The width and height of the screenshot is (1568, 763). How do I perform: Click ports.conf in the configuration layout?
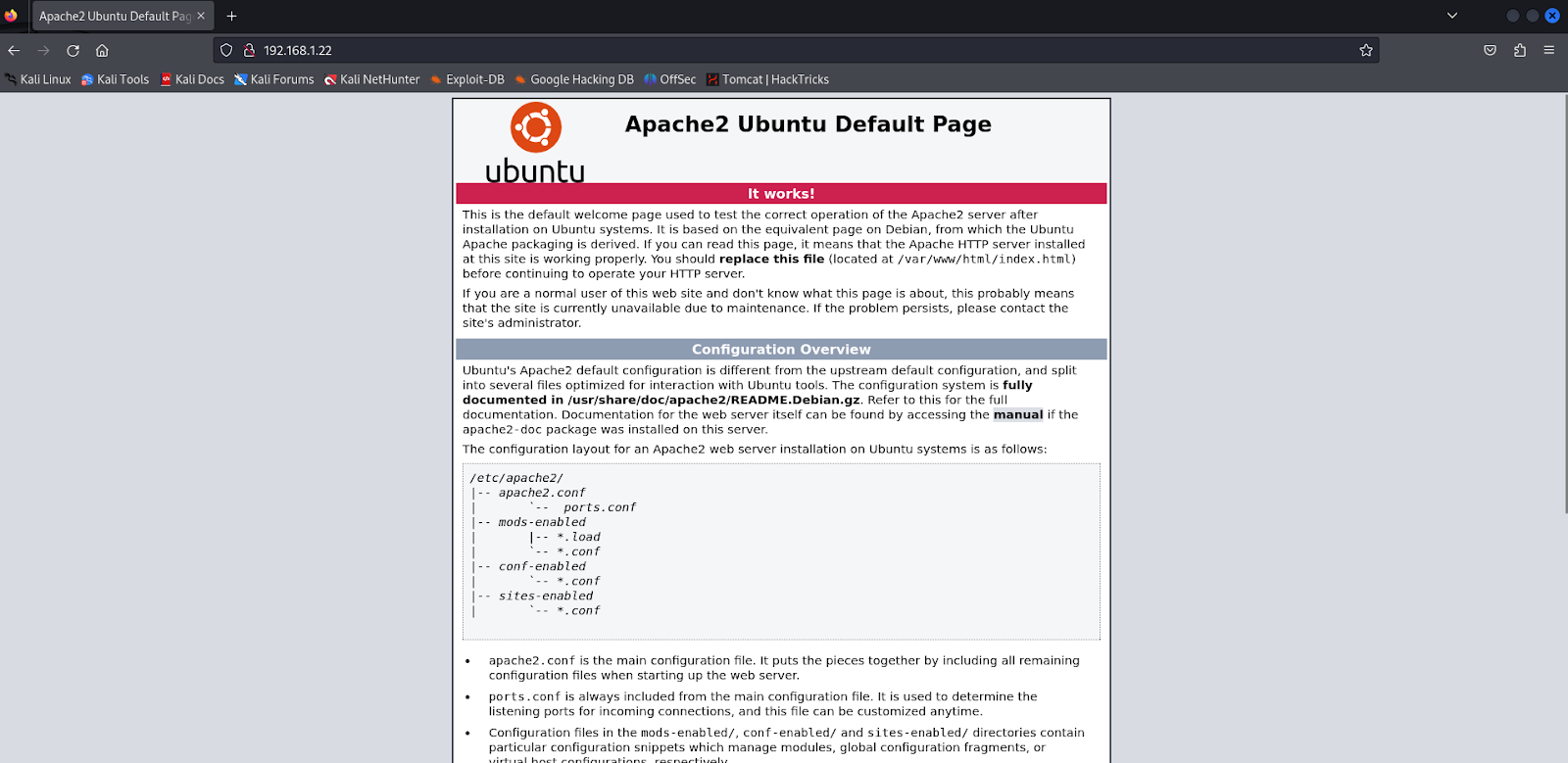tap(600, 507)
